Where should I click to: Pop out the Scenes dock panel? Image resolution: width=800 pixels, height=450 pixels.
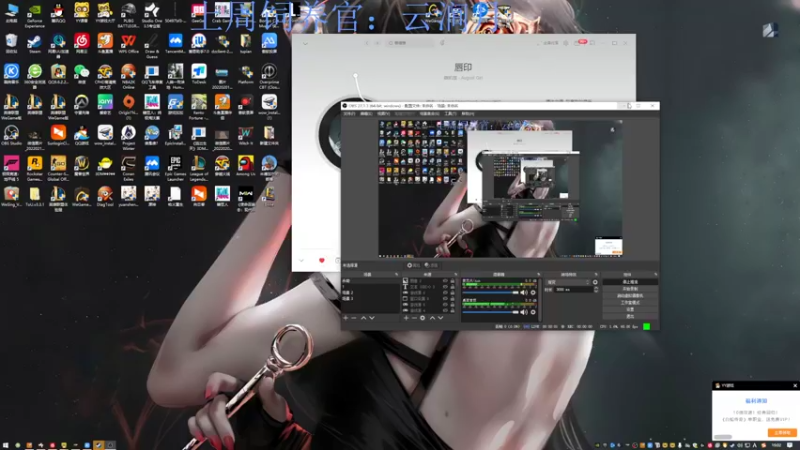[396, 274]
